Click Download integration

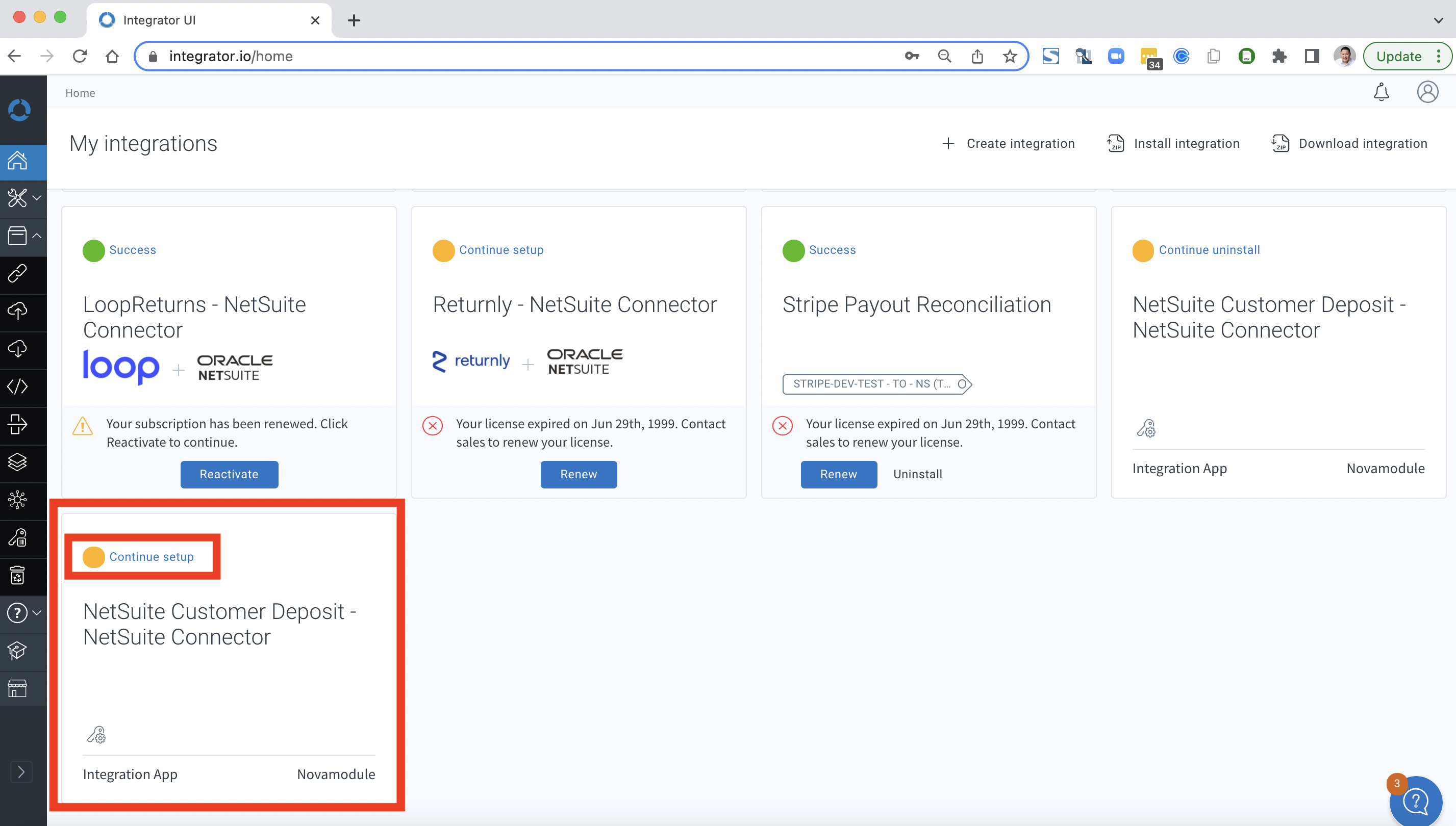point(1350,143)
